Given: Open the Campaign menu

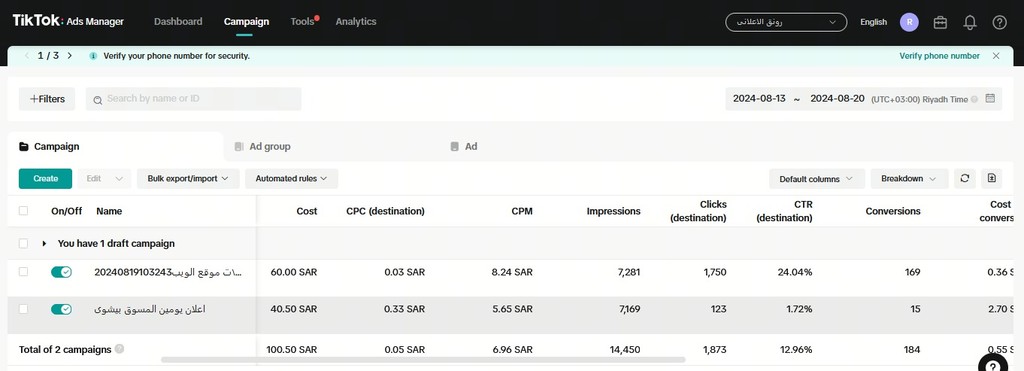Looking at the screenshot, I should [246, 22].
